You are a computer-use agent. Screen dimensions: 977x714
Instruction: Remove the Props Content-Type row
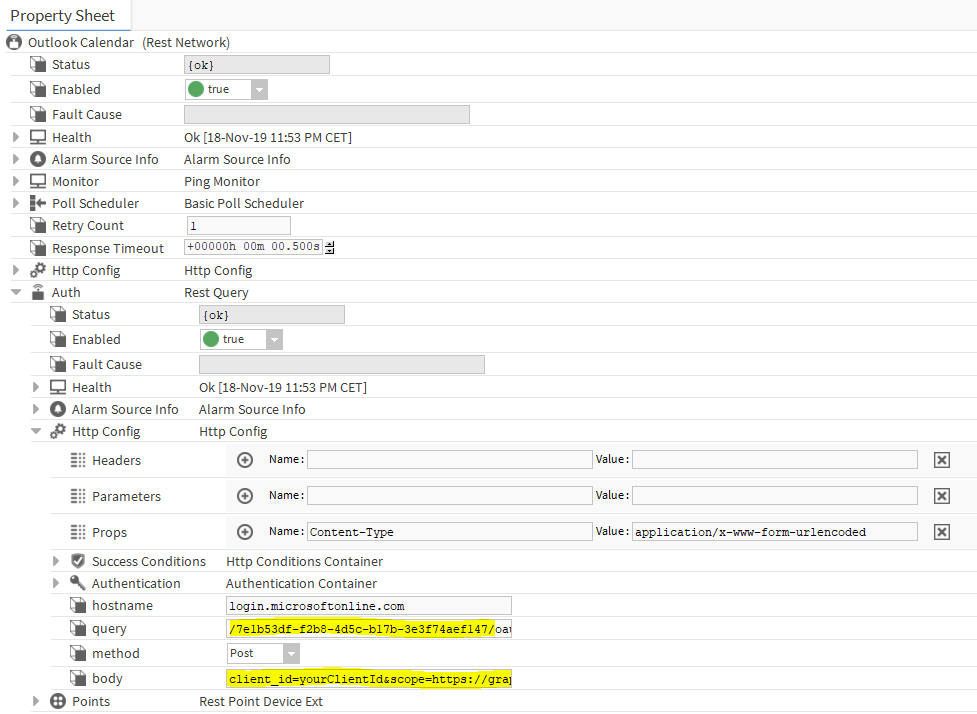pos(941,532)
